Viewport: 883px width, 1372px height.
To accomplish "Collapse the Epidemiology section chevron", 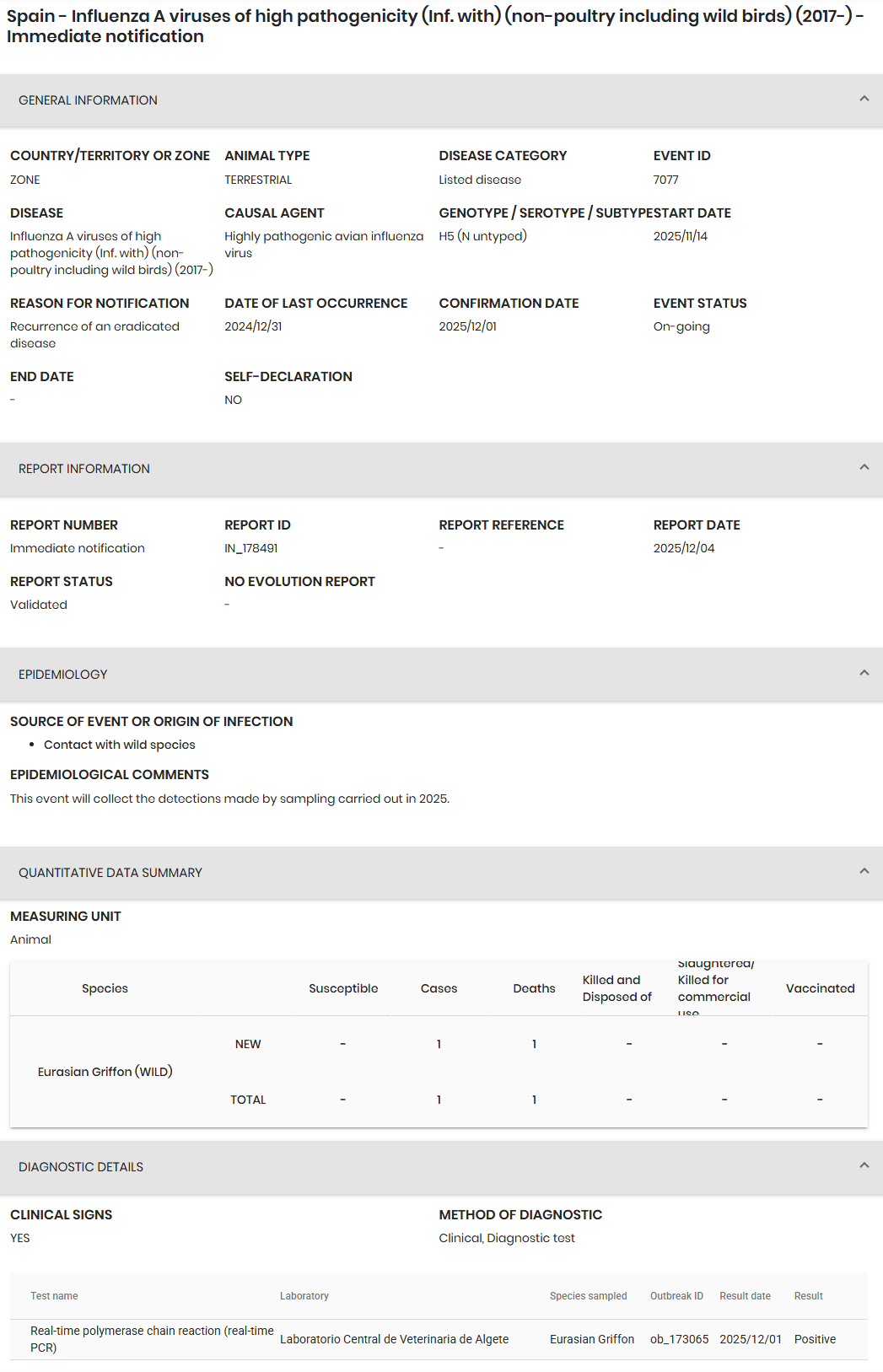I will [x=864, y=674].
